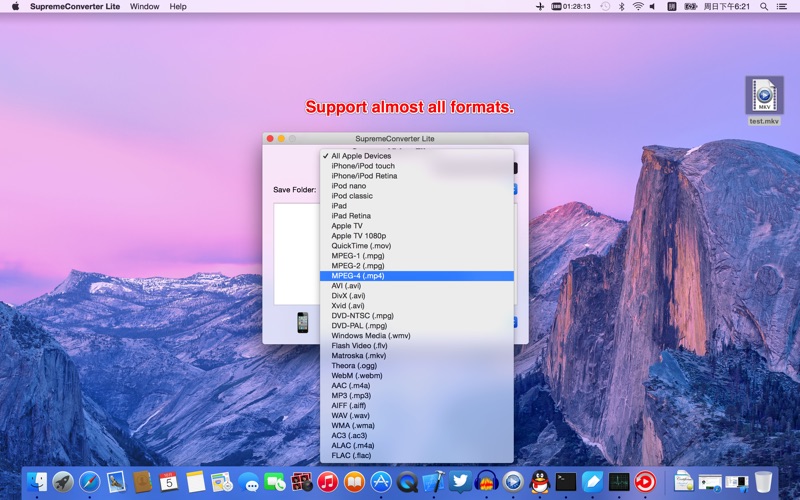Choose iPhone/iPod touch format
Image resolution: width=800 pixels, height=500 pixels.
(416, 166)
